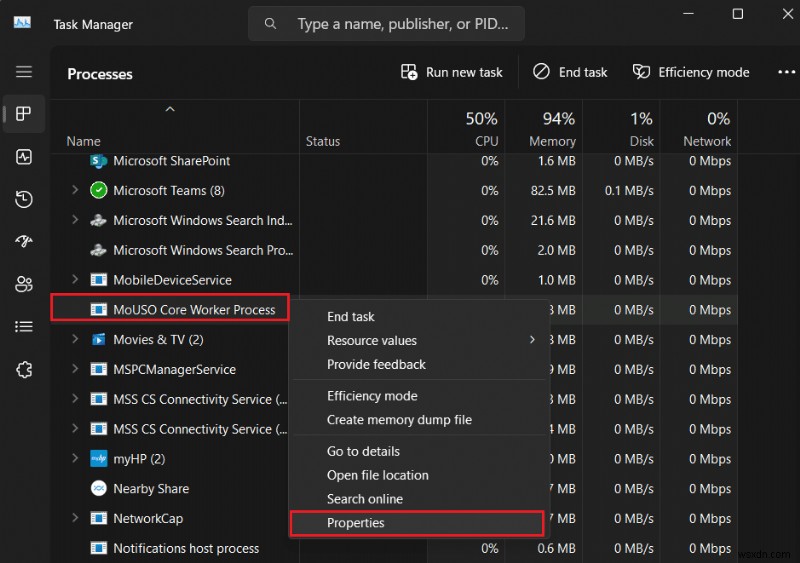Image resolution: width=800 pixels, height=563 pixels.
Task: Expand the Microsoft Teams (8) group
Action: coord(75,190)
